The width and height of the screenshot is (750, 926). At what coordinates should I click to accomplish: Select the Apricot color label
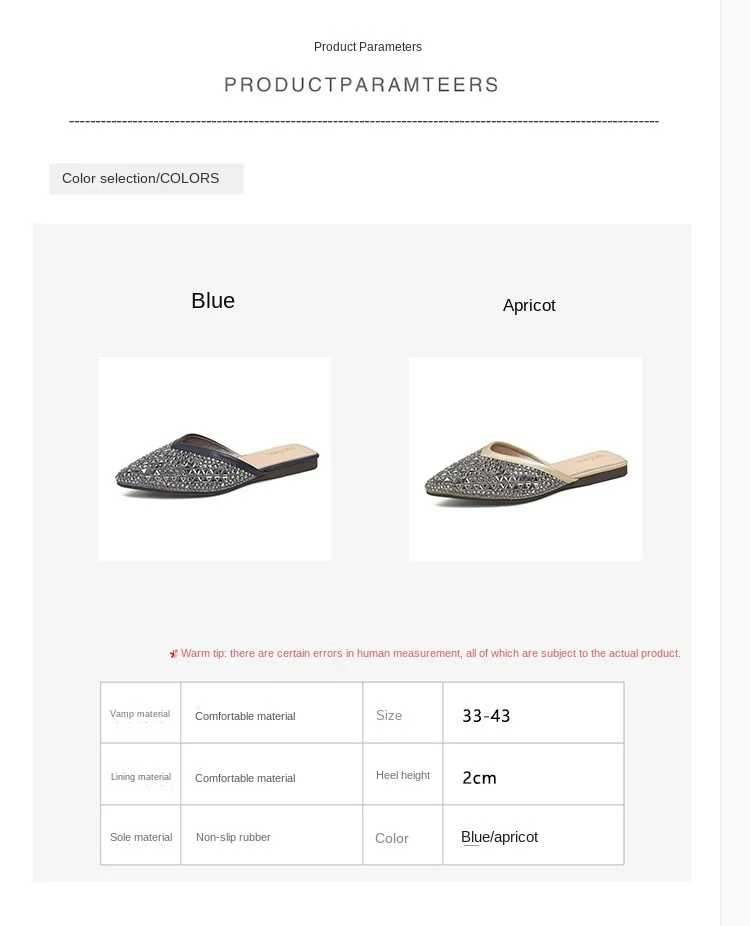529,305
